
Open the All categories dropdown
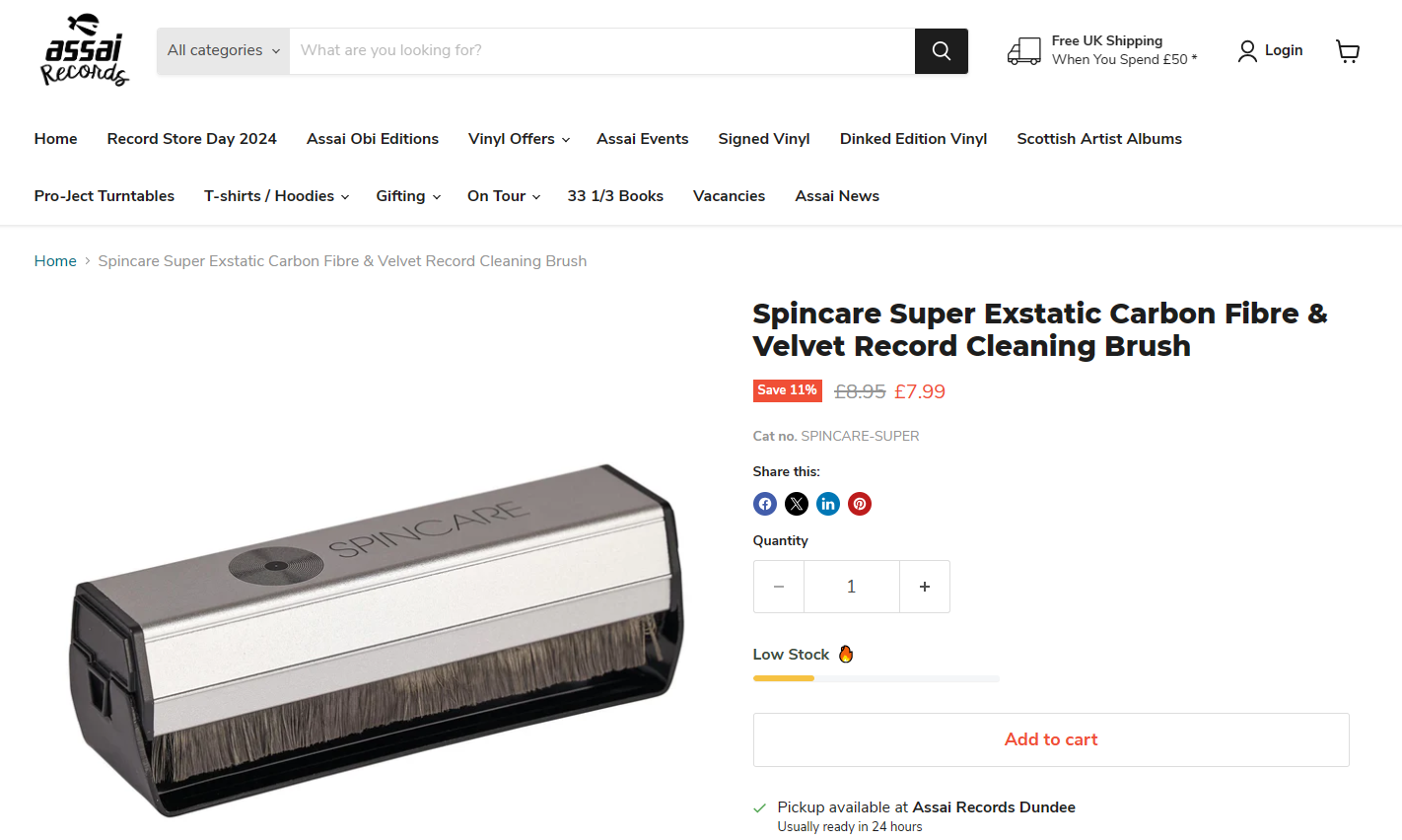pos(223,51)
